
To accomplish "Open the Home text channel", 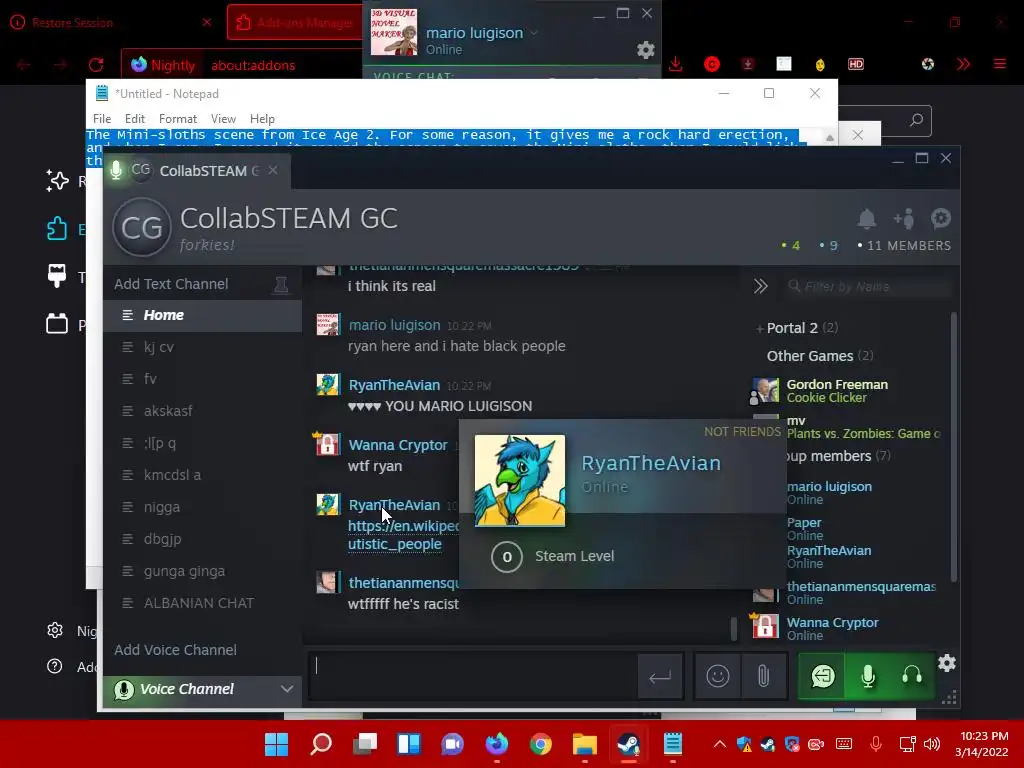I will point(202,315).
